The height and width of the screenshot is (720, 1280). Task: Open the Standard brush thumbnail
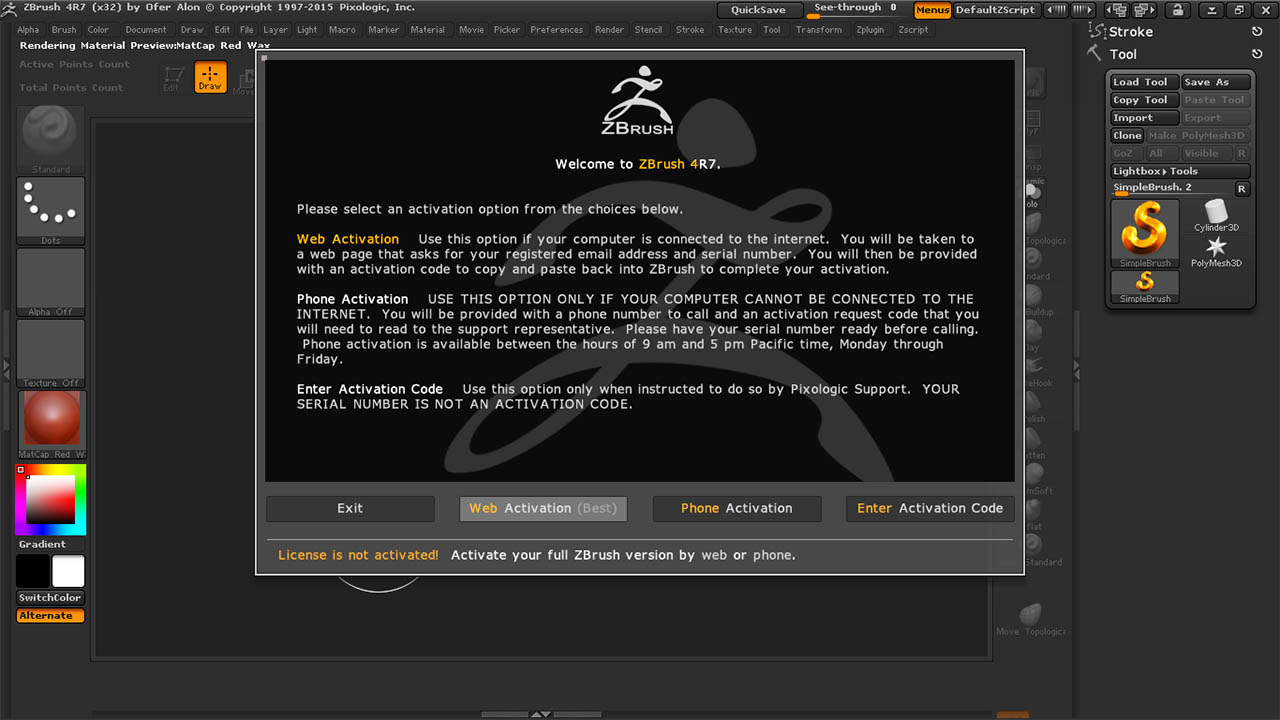(x=50, y=139)
